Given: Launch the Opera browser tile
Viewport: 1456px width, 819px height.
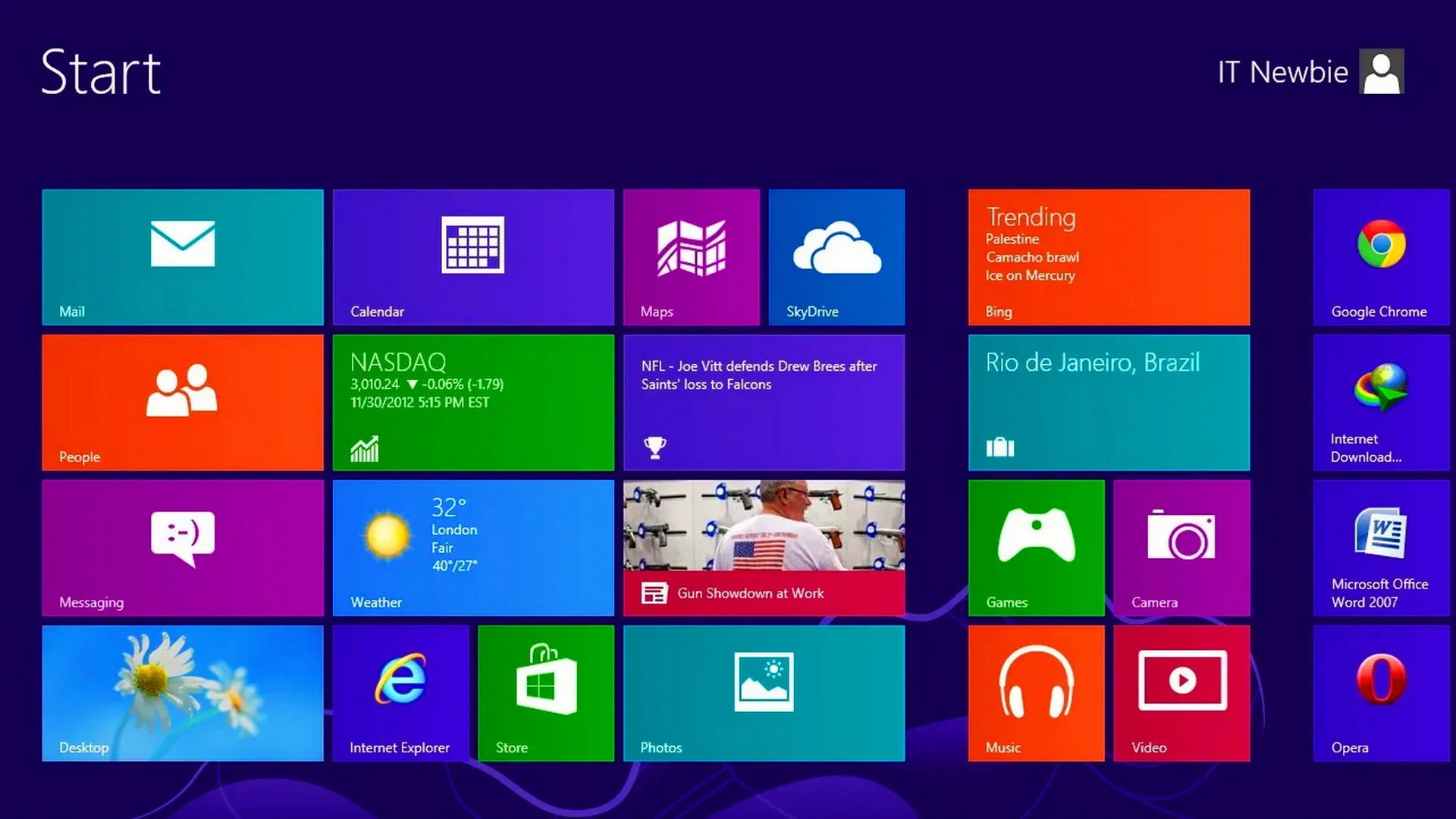Looking at the screenshot, I should click(x=1382, y=693).
